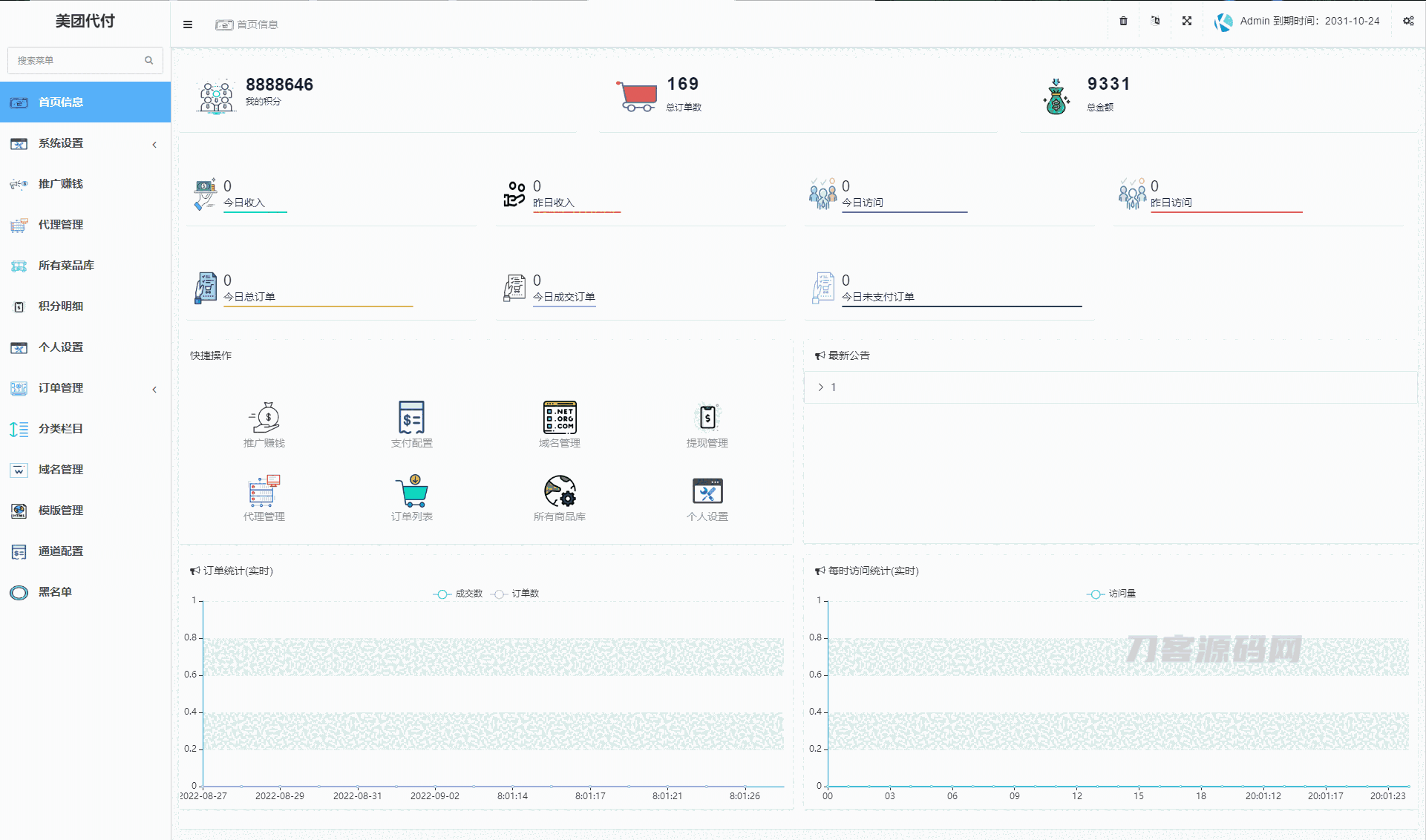This screenshot has height=840, width=1426.
Task: Enter fullscreen with the expand icon
Action: 1187,21
